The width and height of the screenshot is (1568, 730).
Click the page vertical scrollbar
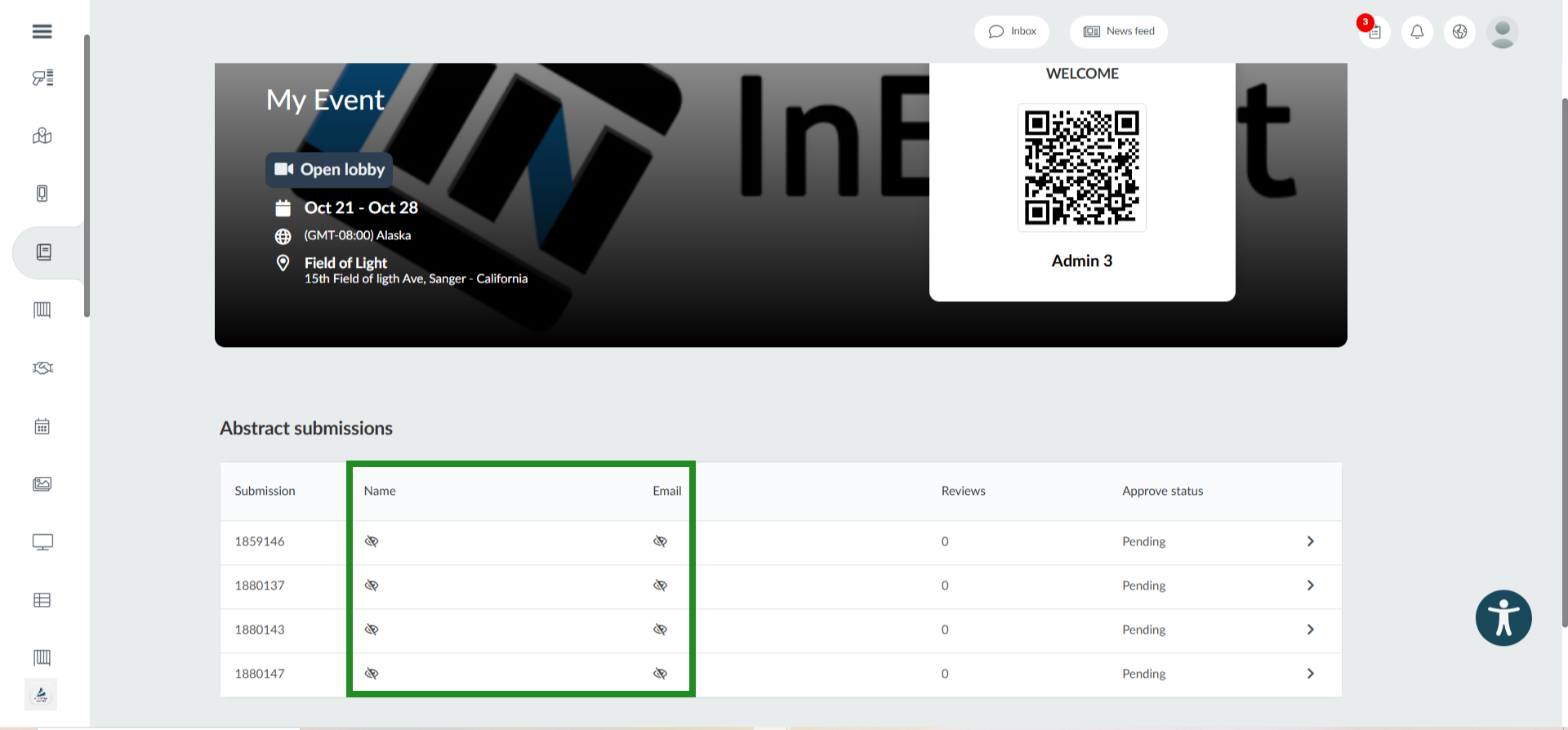tap(1564, 362)
